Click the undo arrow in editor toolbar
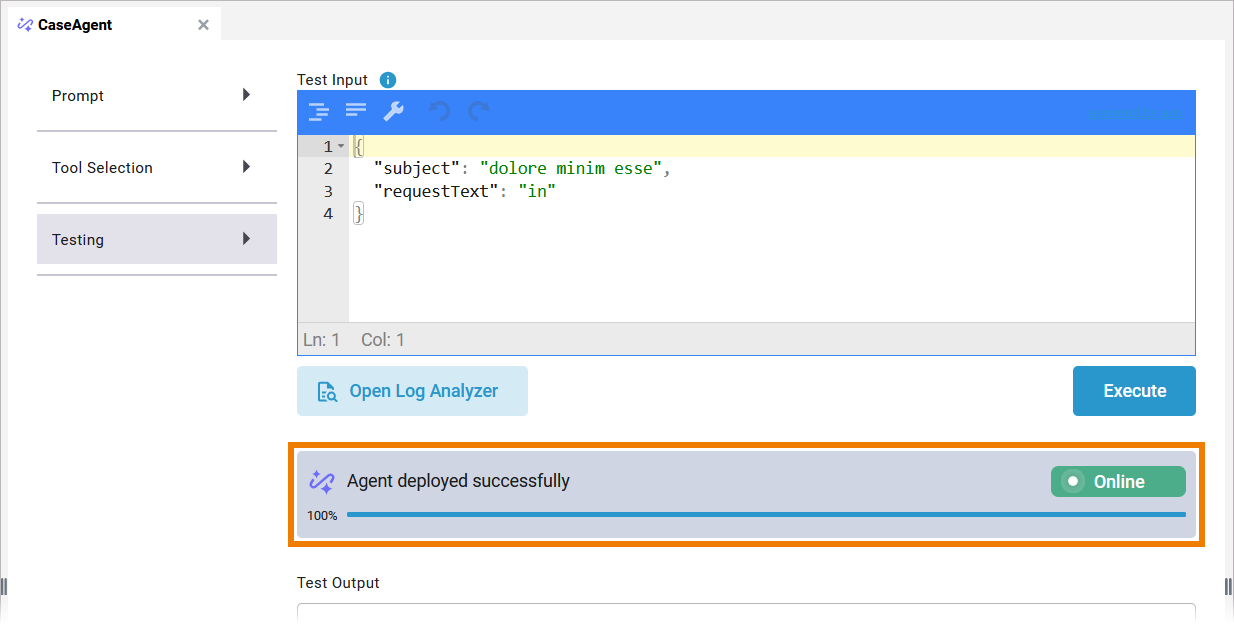Viewport: 1234px width, 624px height. [x=439, y=111]
